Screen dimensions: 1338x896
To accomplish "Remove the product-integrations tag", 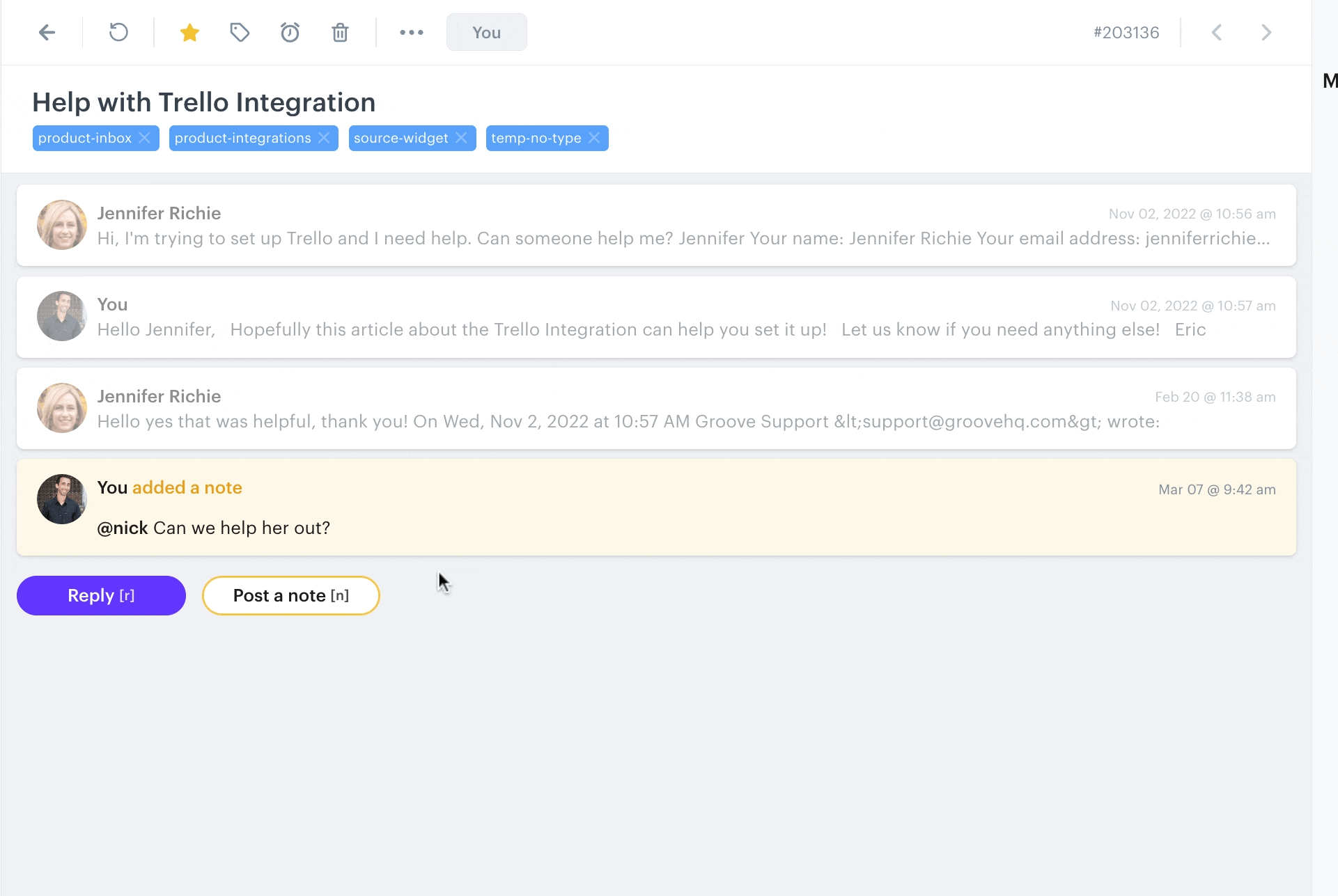I will coord(324,138).
